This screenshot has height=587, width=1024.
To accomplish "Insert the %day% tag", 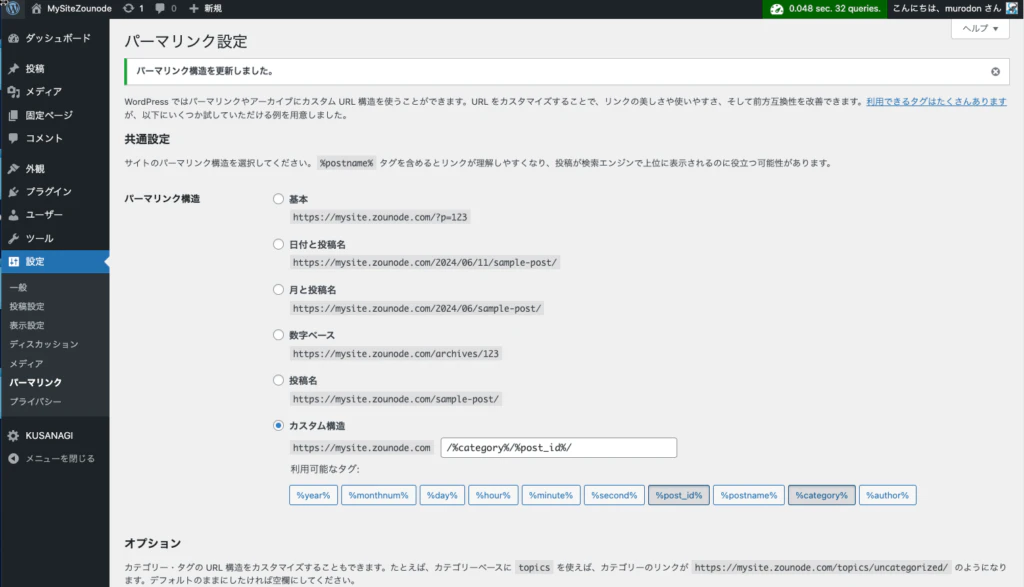I will 442,495.
